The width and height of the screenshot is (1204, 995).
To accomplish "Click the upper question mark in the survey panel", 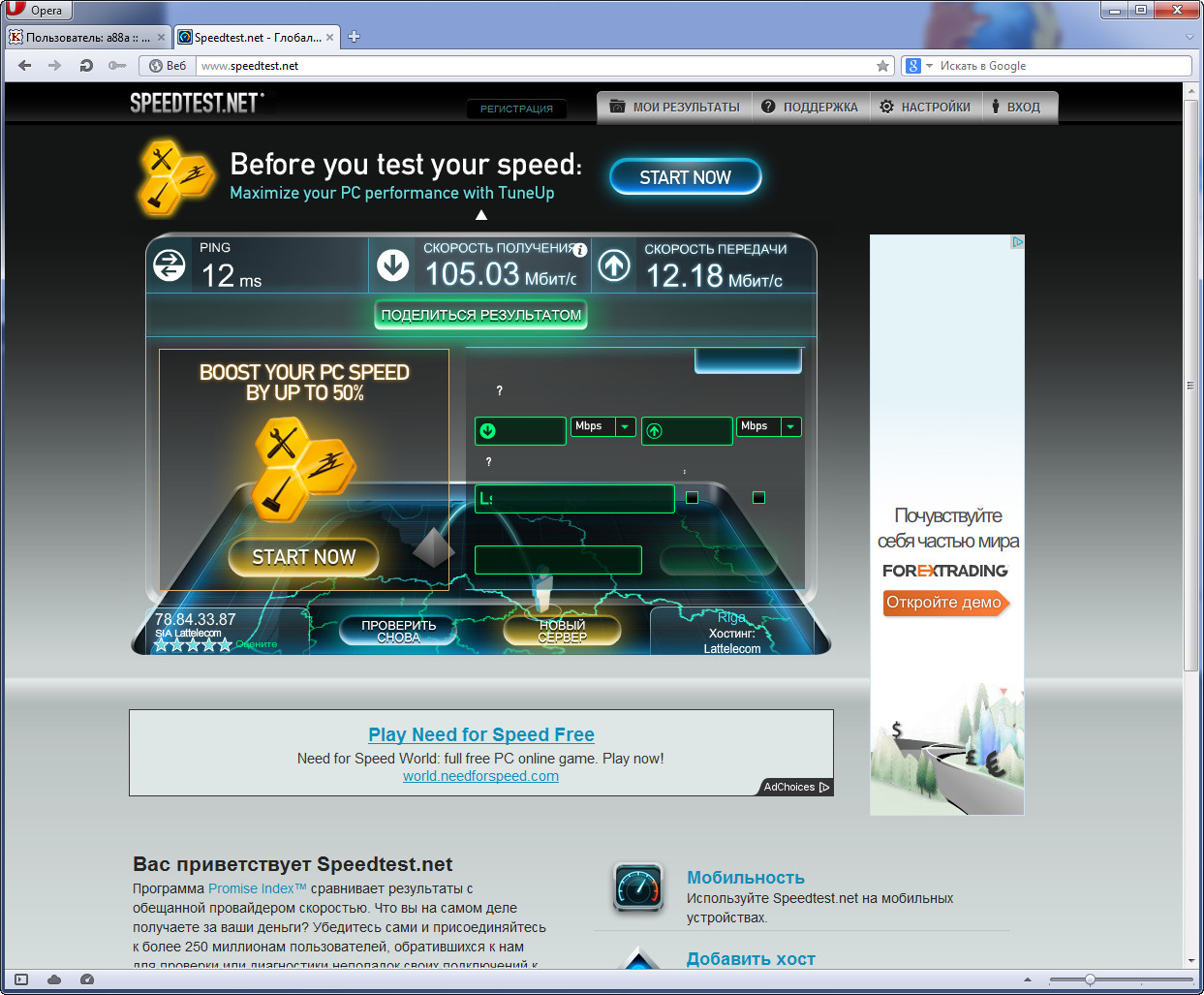I will (x=500, y=390).
